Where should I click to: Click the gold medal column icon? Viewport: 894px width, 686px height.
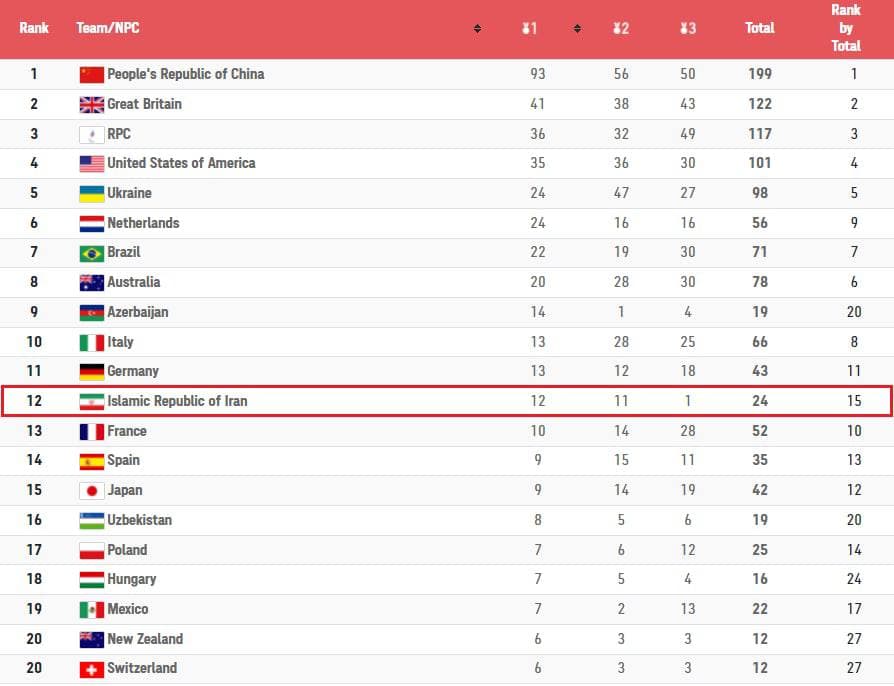point(528,28)
